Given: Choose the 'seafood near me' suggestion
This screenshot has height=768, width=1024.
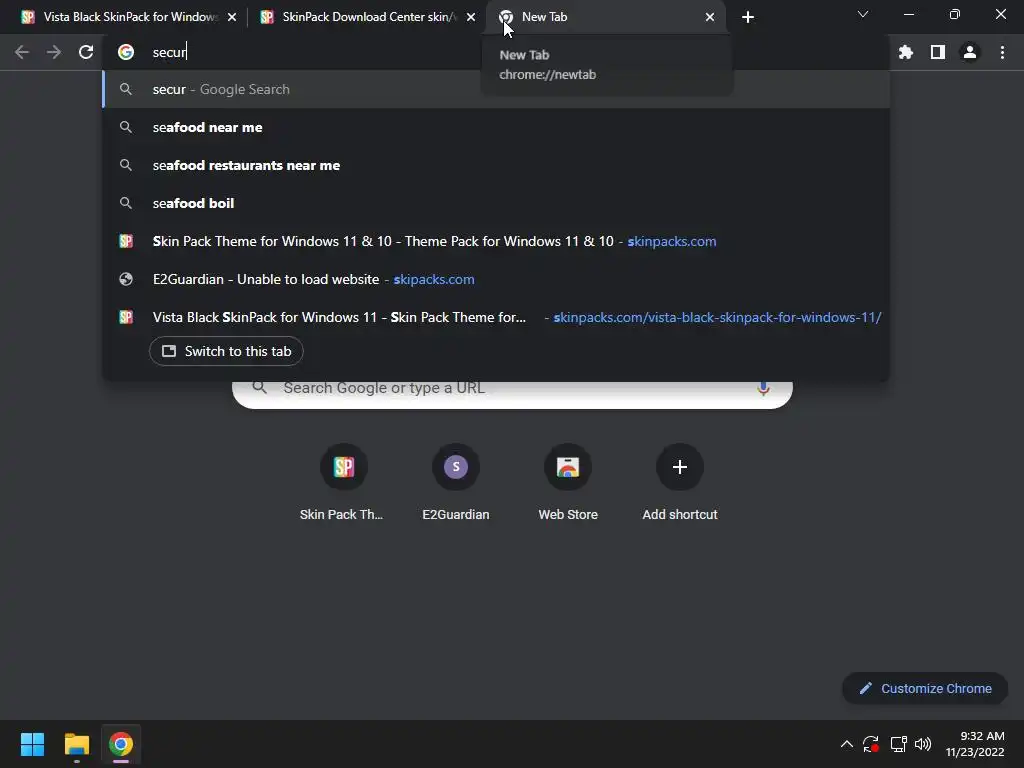Looking at the screenshot, I should pos(496,127).
